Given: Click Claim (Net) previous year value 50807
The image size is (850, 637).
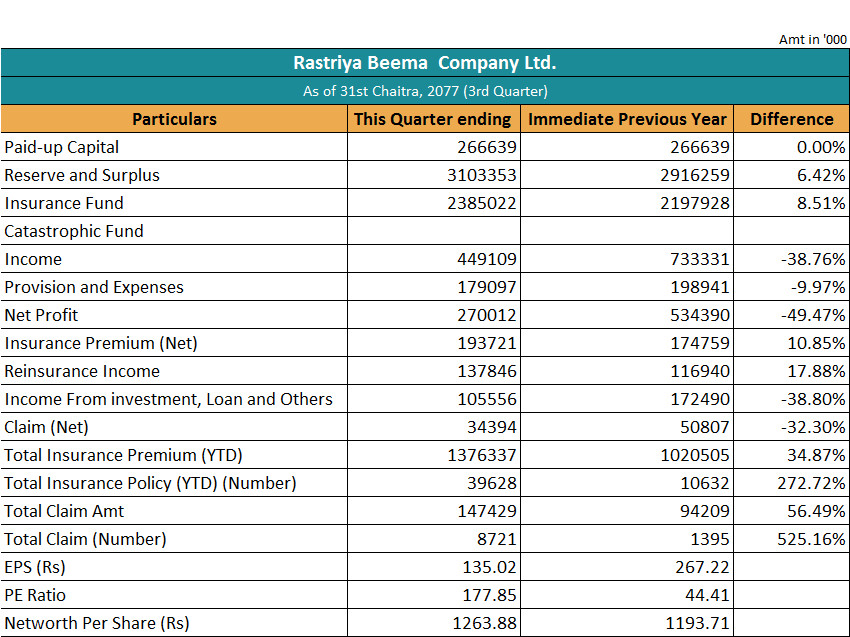Looking at the screenshot, I should click(x=700, y=427).
